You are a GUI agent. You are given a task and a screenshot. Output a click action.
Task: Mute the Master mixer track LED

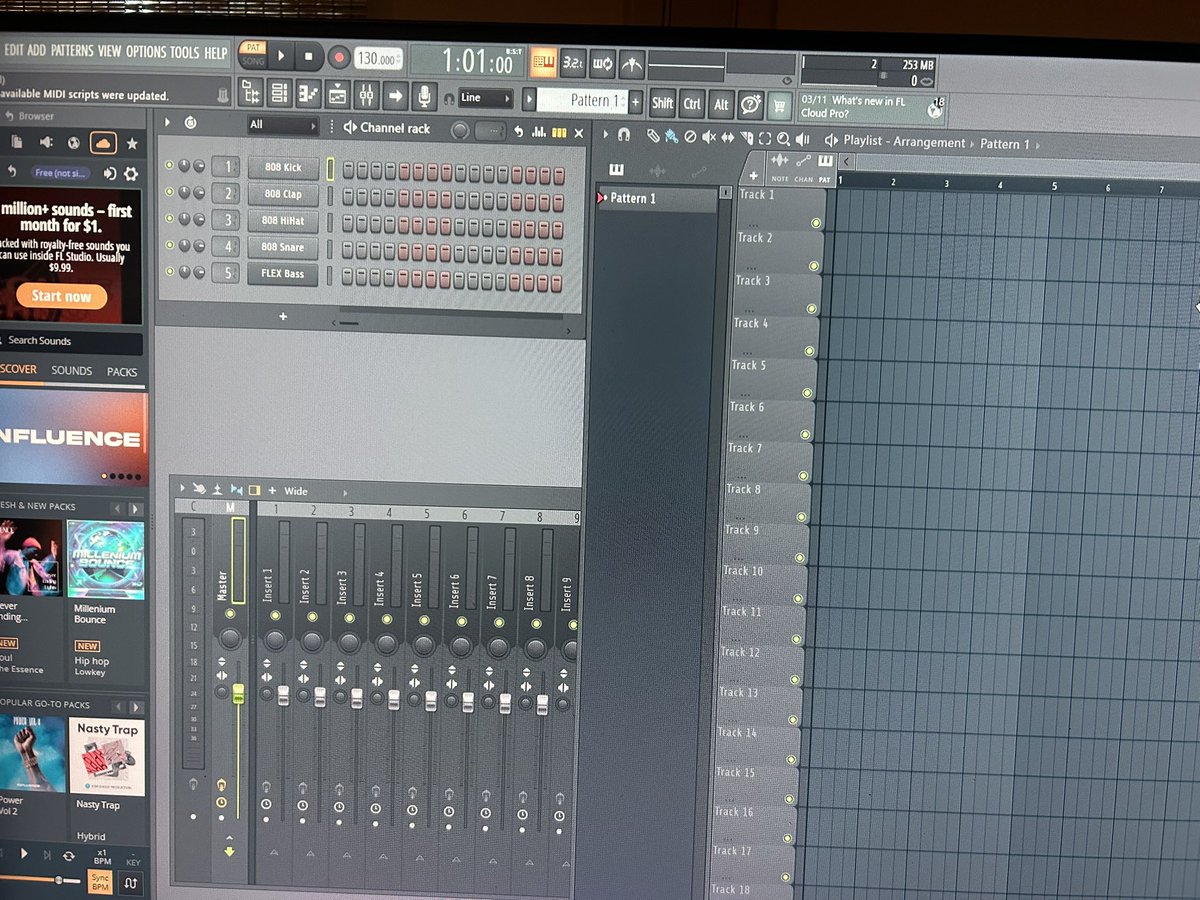click(231, 614)
